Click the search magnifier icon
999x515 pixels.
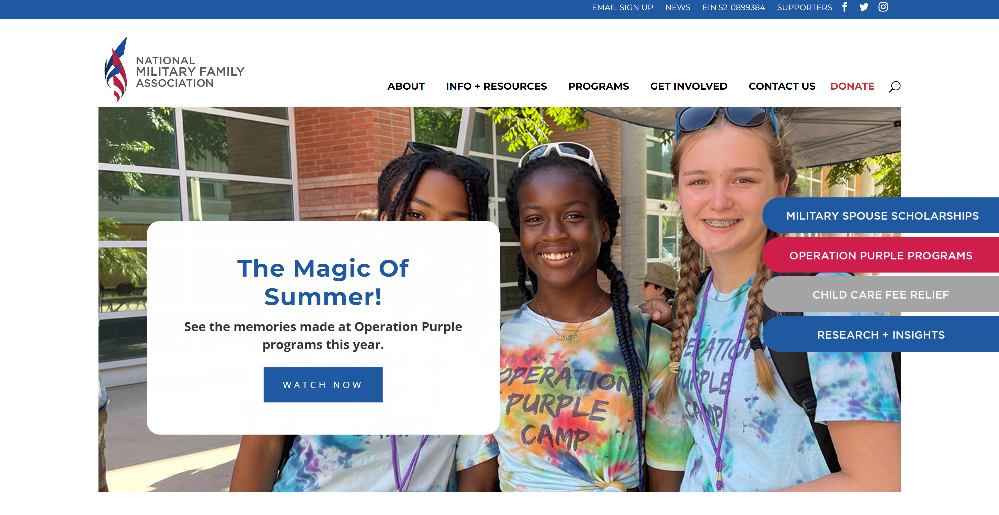[x=895, y=87]
